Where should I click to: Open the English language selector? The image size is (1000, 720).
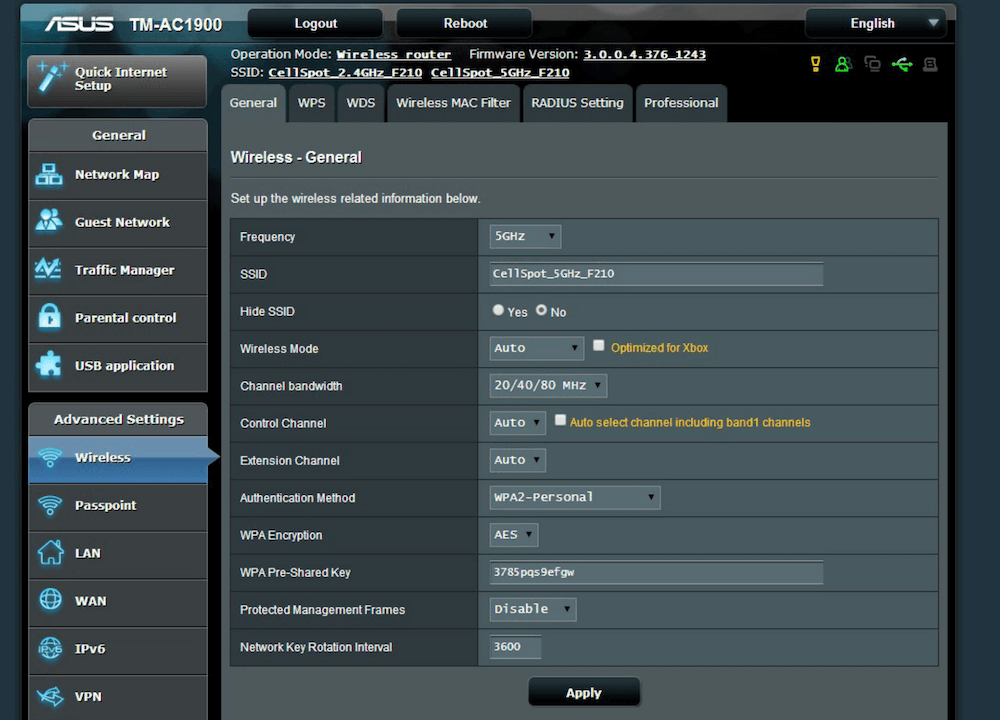coord(875,23)
